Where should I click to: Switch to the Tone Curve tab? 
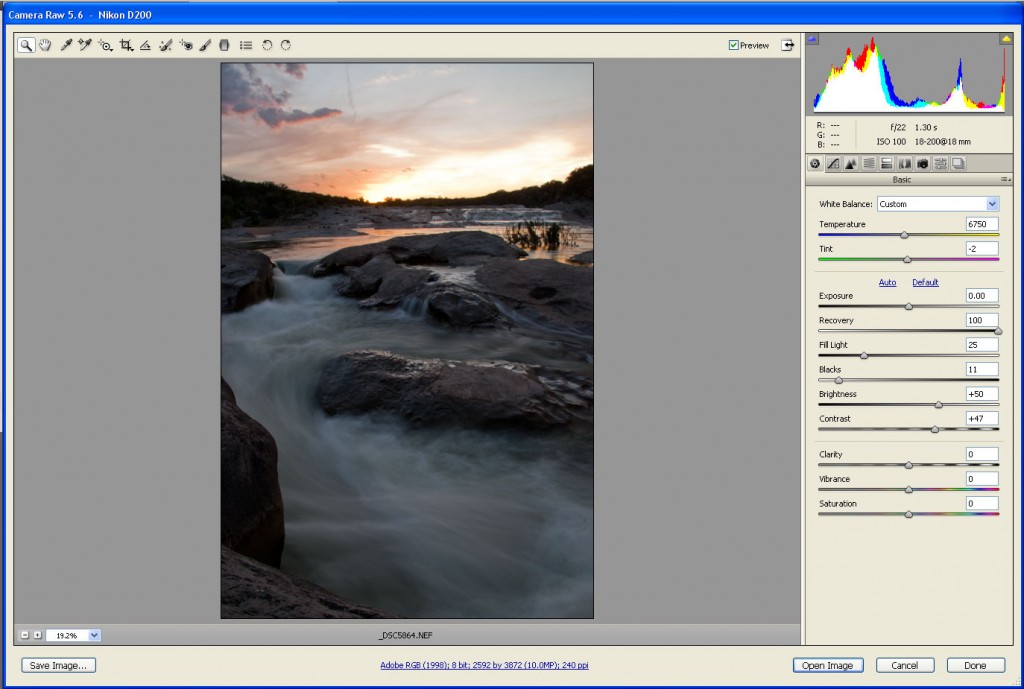[x=833, y=164]
